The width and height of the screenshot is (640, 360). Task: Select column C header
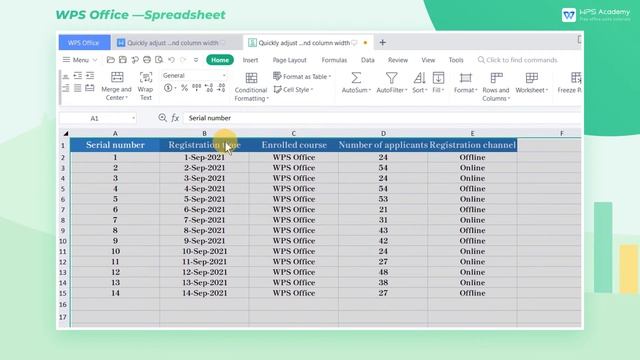(293, 133)
